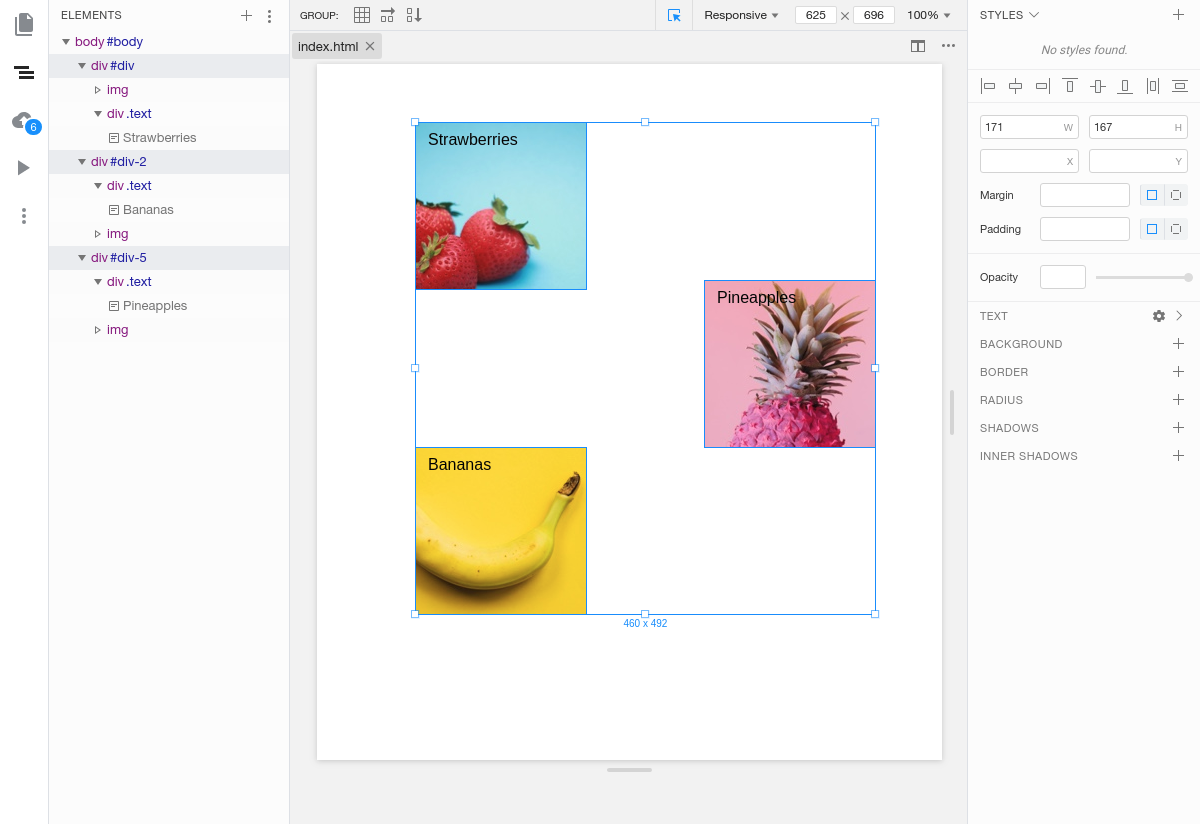
Task: Open the Pages panel via document icon
Action: point(24,24)
